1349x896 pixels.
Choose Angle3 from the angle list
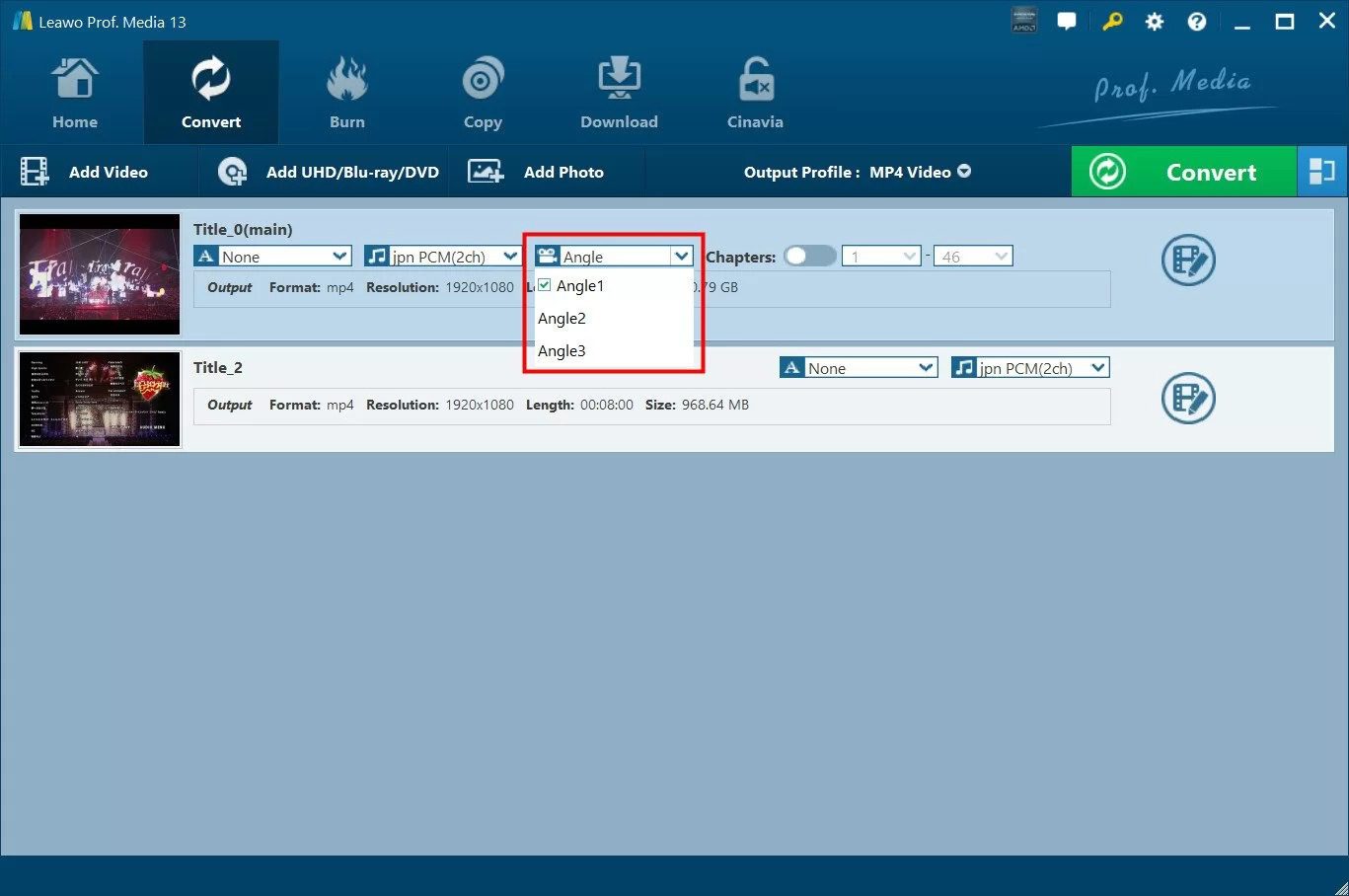(562, 351)
